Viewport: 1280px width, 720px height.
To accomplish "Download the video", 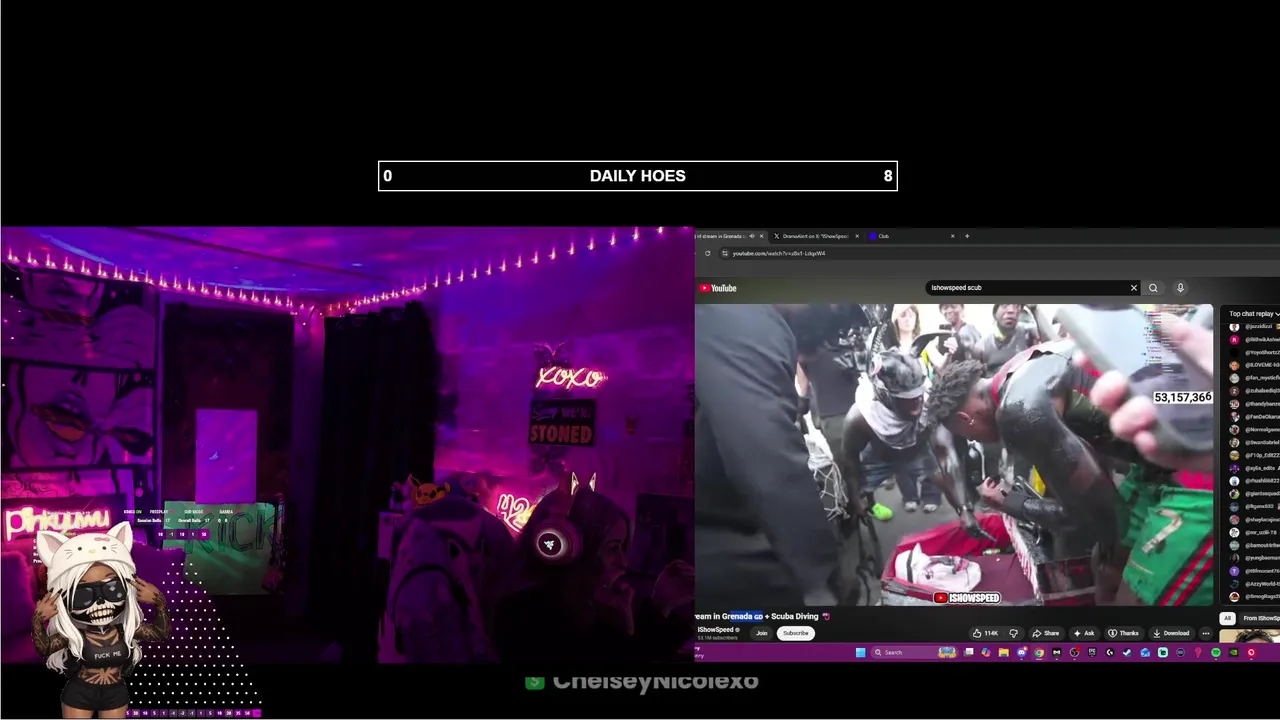I will (x=1171, y=633).
